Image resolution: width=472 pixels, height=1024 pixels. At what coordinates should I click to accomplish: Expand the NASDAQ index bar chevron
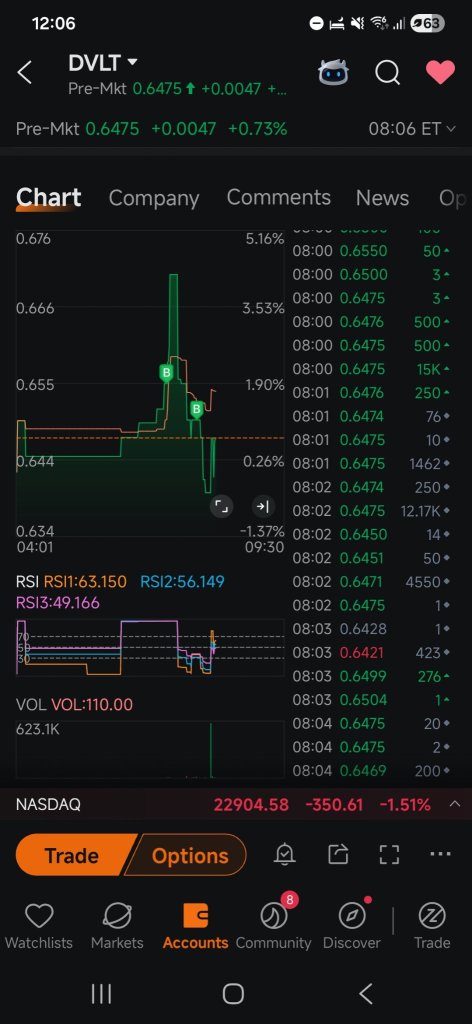455,804
